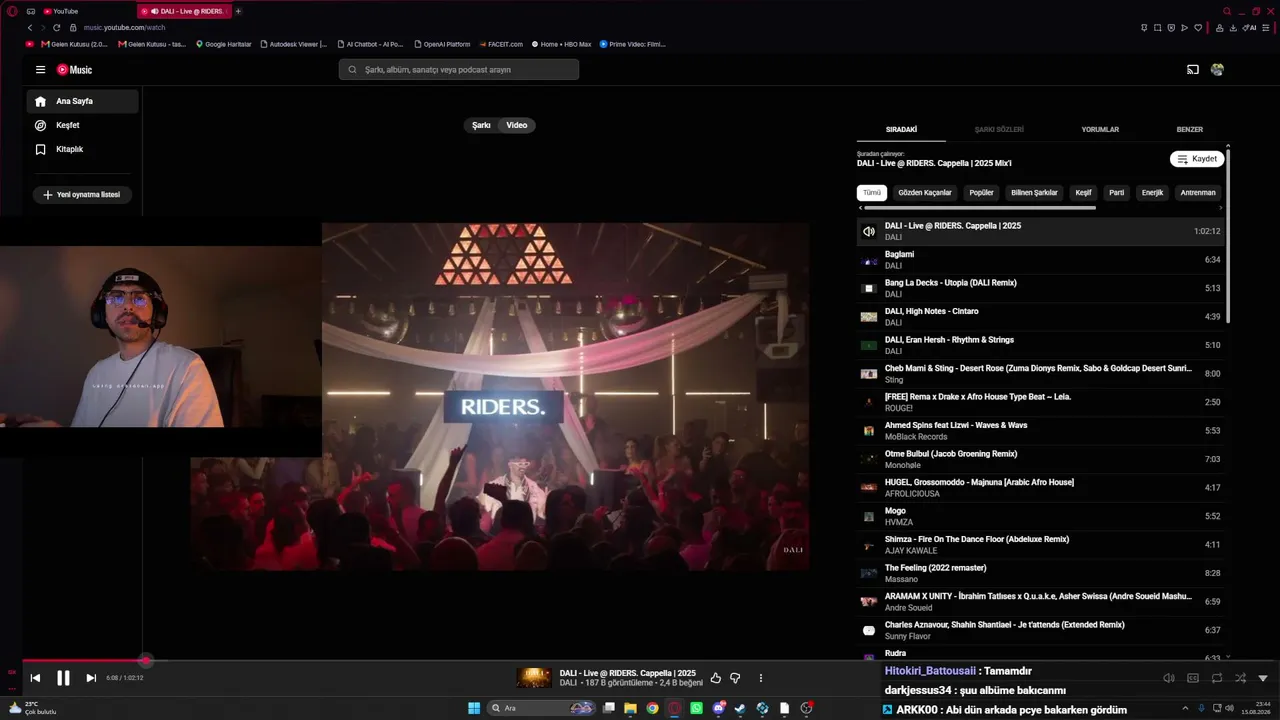Click the playback progress bar knob

(x=146, y=660)
